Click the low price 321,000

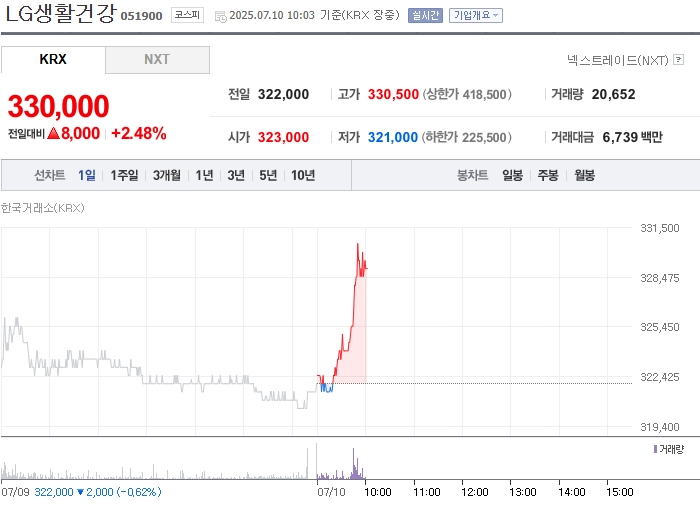coord(393,137)
